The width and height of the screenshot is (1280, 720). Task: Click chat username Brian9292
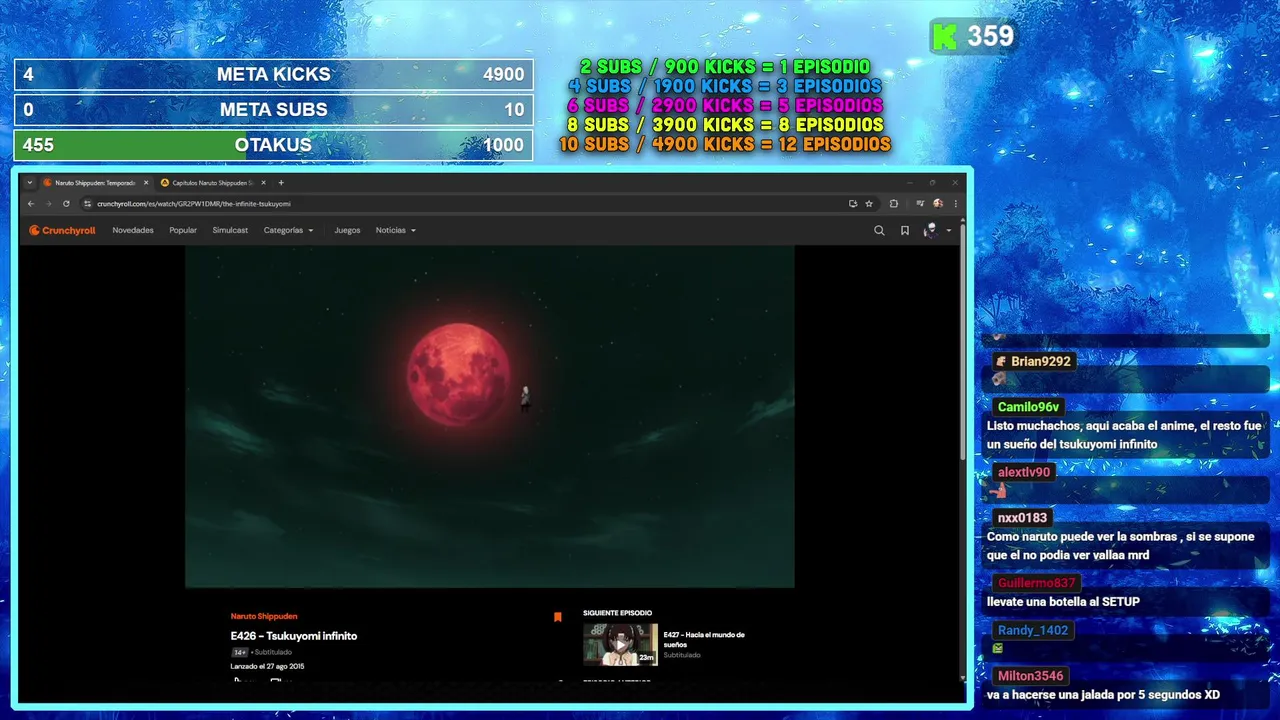click(x=1040, y=362)
